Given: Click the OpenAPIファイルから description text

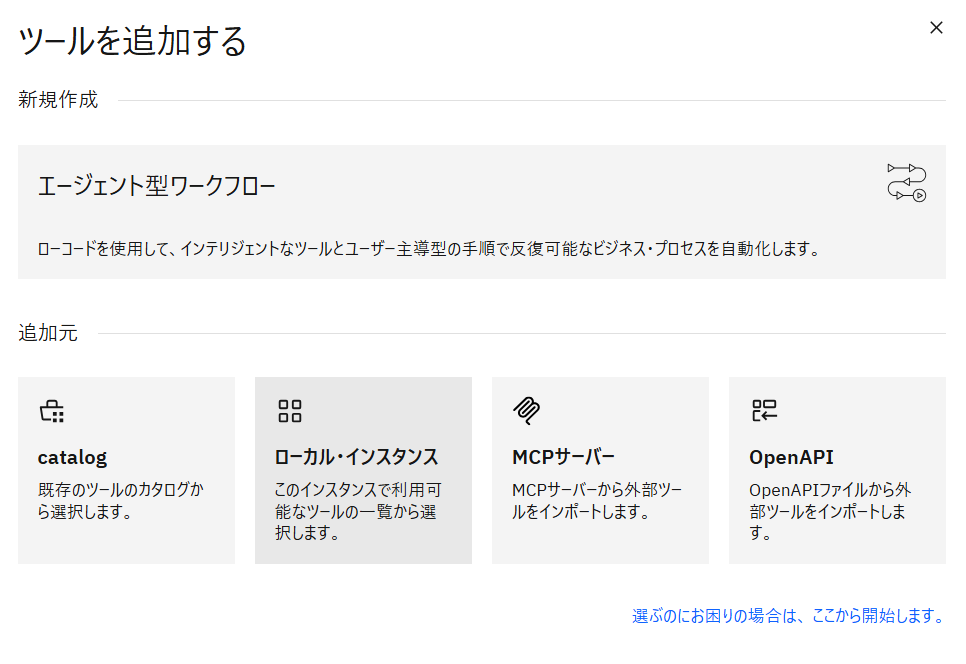Looking at the screenshot, I should point(830,511).
